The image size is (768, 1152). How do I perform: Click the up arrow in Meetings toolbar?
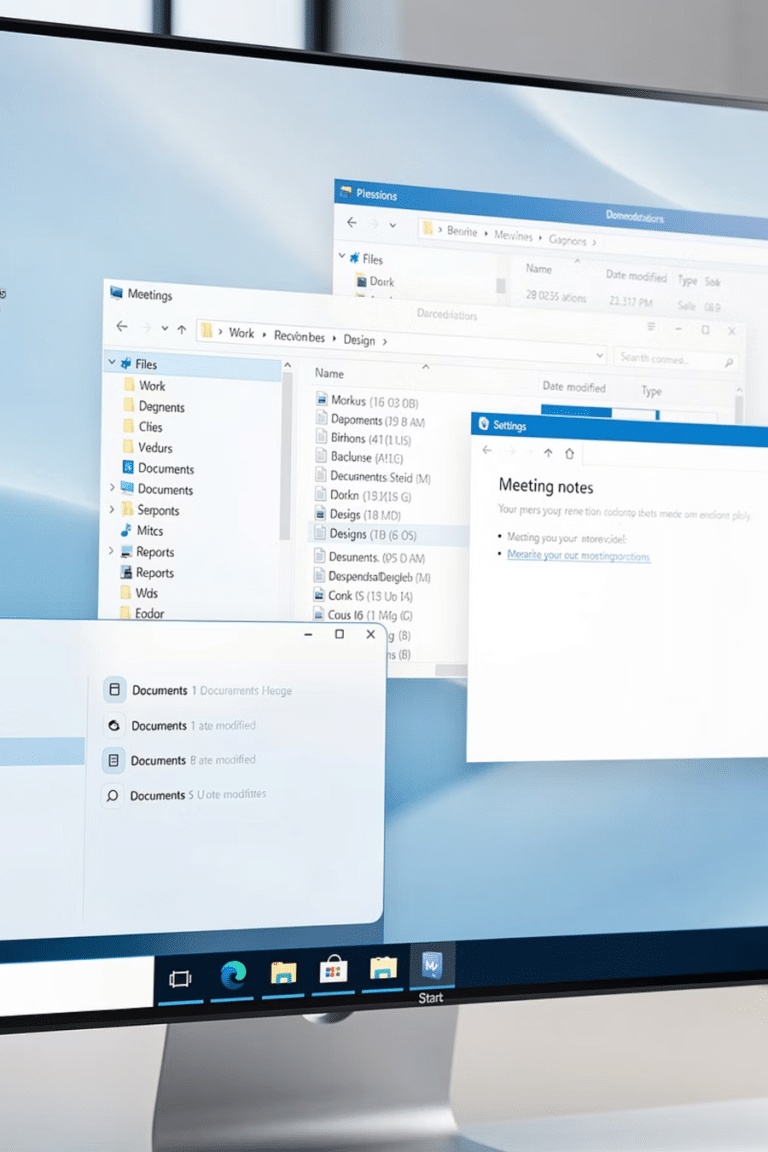click(182, 329)
